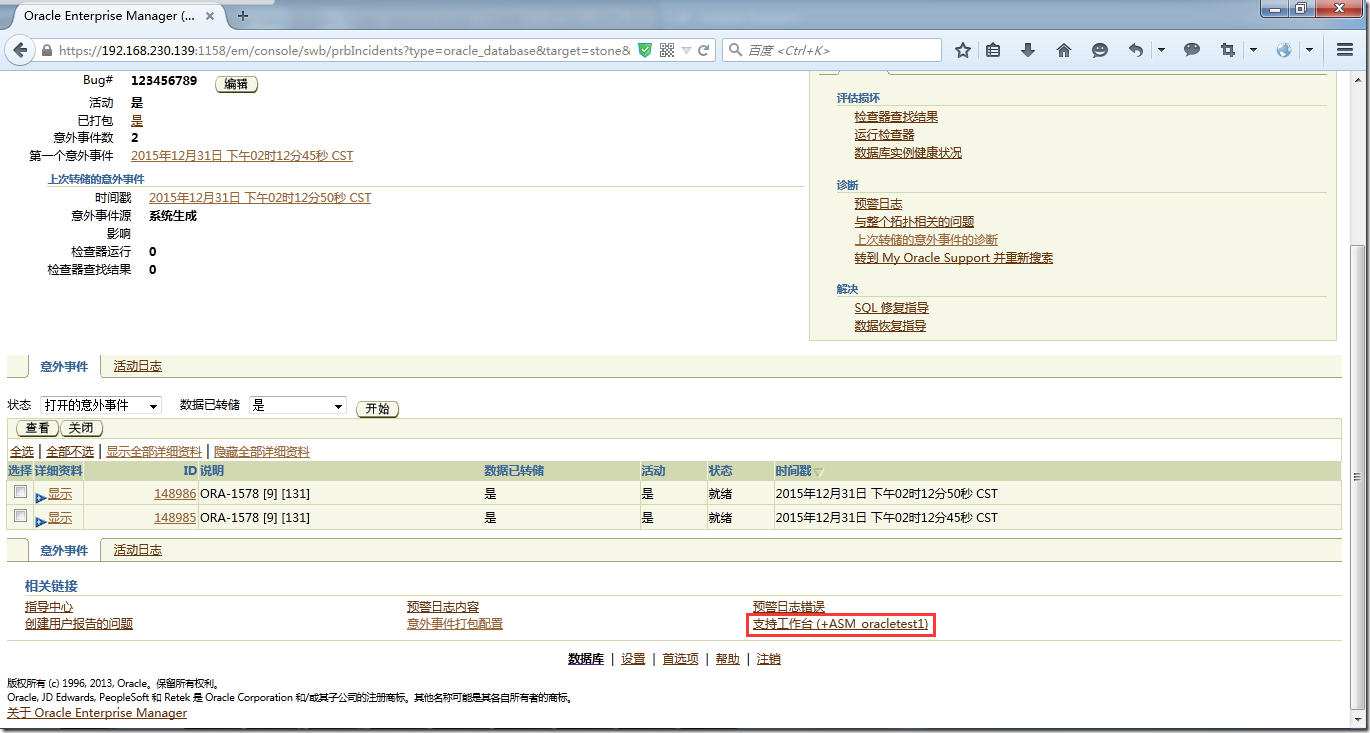Open SQL 修复指导 link
Screen dimensions: 1370x733
click(x=891, y=308)
